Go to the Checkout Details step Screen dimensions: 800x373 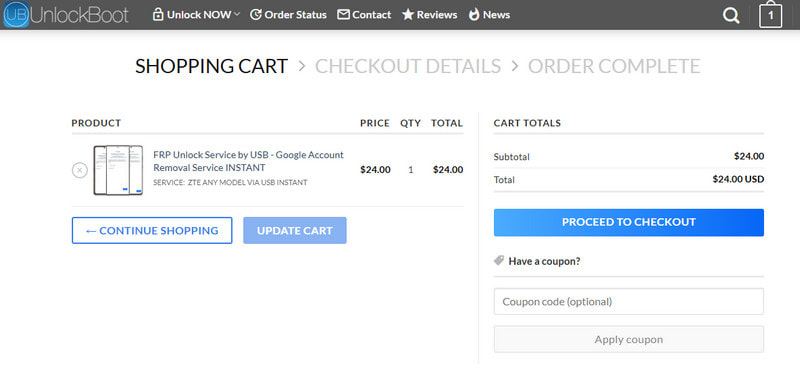pos(408,66)
